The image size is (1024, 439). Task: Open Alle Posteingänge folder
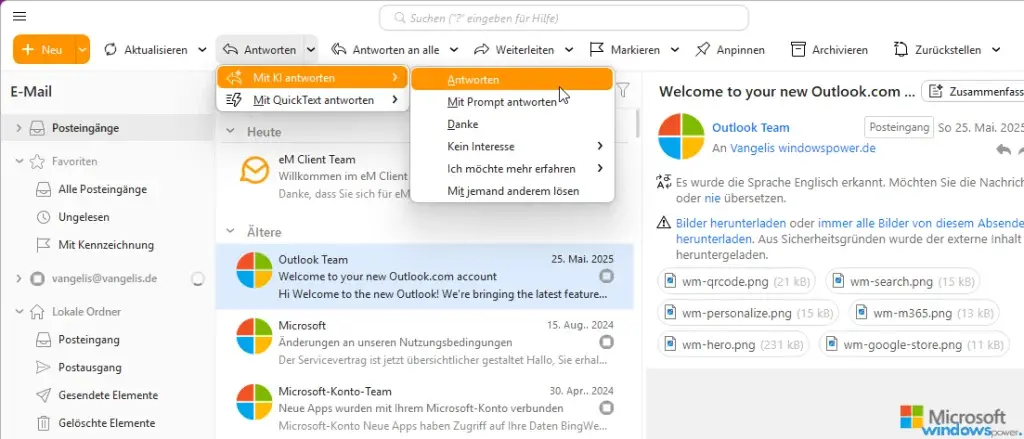click(102, 189)
